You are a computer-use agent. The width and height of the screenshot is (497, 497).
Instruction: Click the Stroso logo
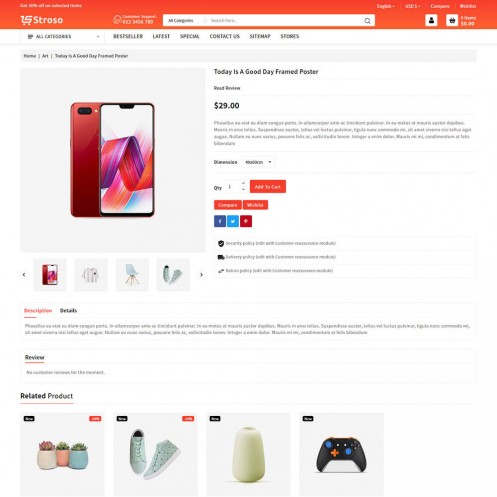tap(42, 20)
